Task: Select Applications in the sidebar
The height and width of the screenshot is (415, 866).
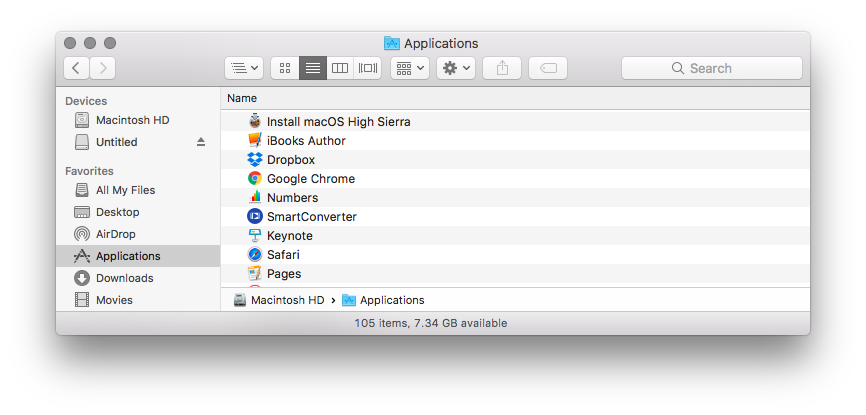Action: [x=138, y=256]
